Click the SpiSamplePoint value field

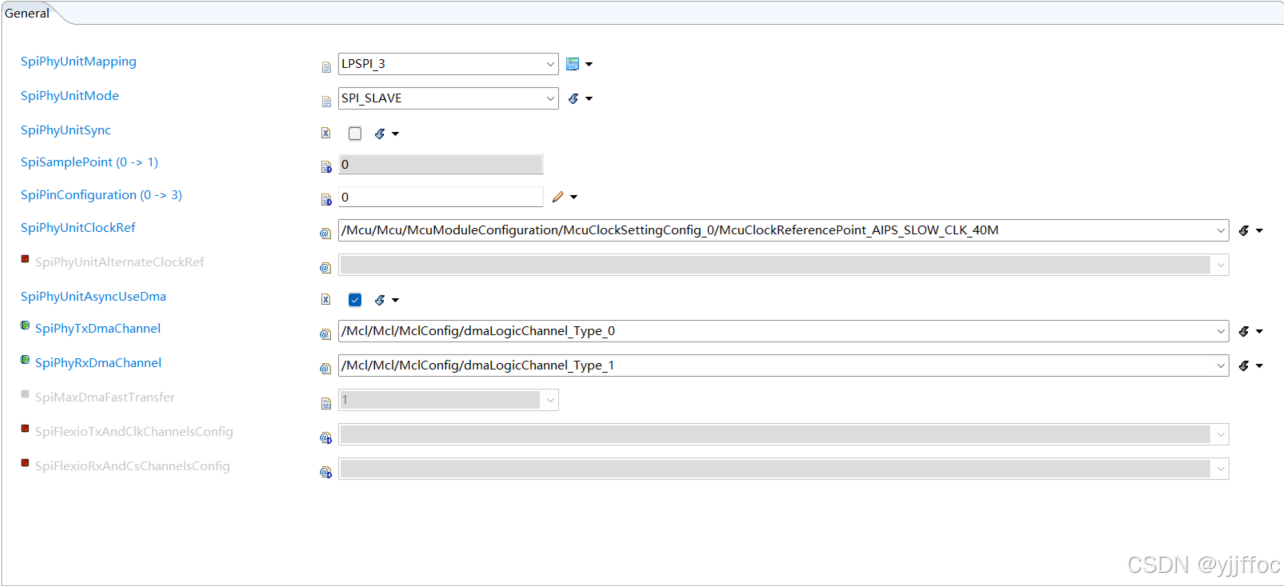coord(441,164)
